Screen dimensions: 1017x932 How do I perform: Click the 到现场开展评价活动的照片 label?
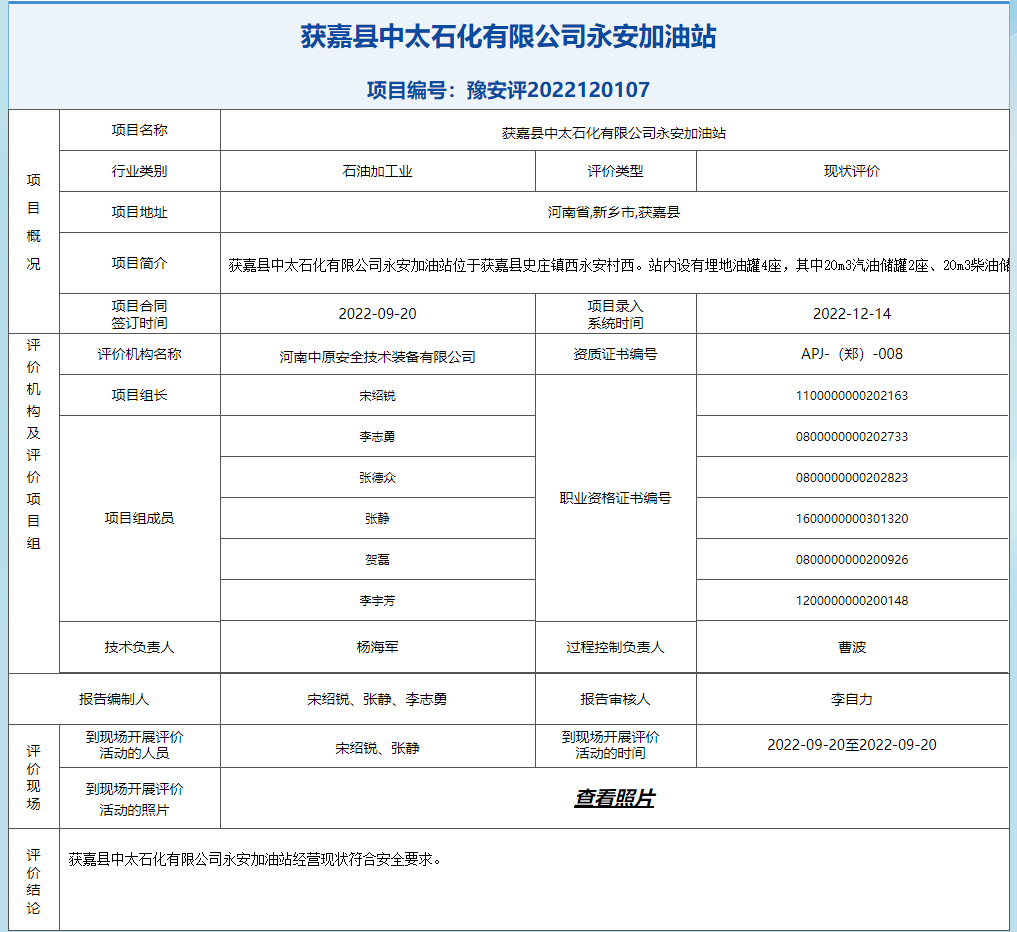click(134, 799)
